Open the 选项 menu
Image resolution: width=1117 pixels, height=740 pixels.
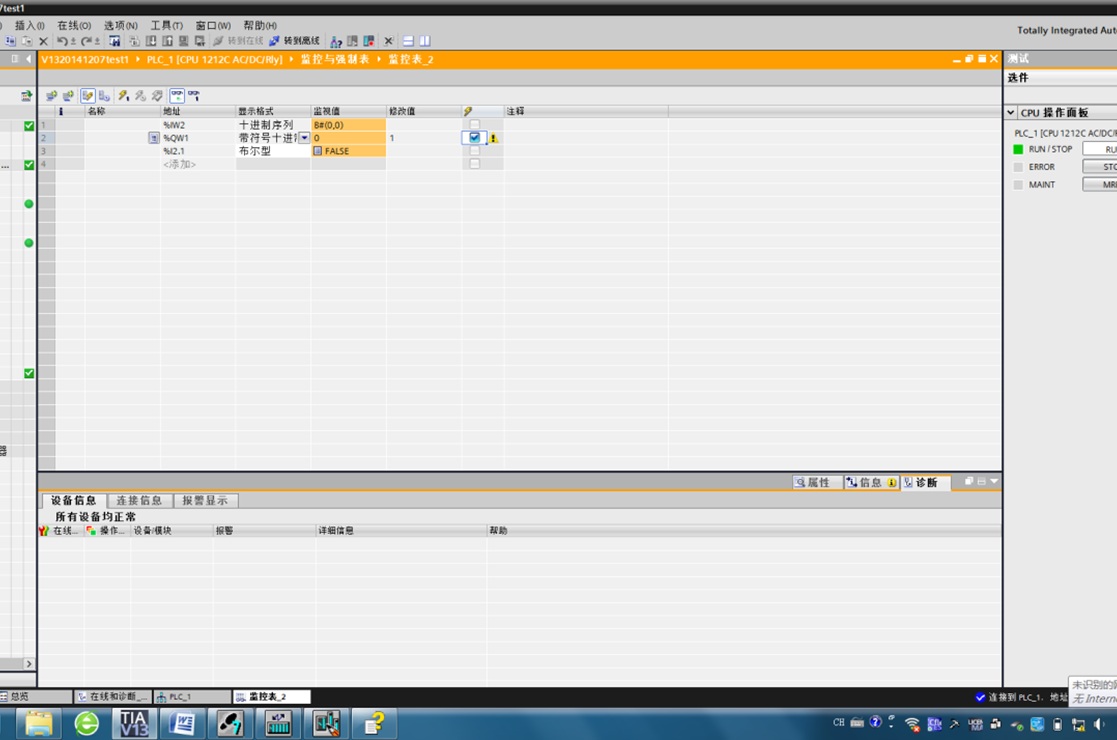pyautogui.click(x=121, y=26)
